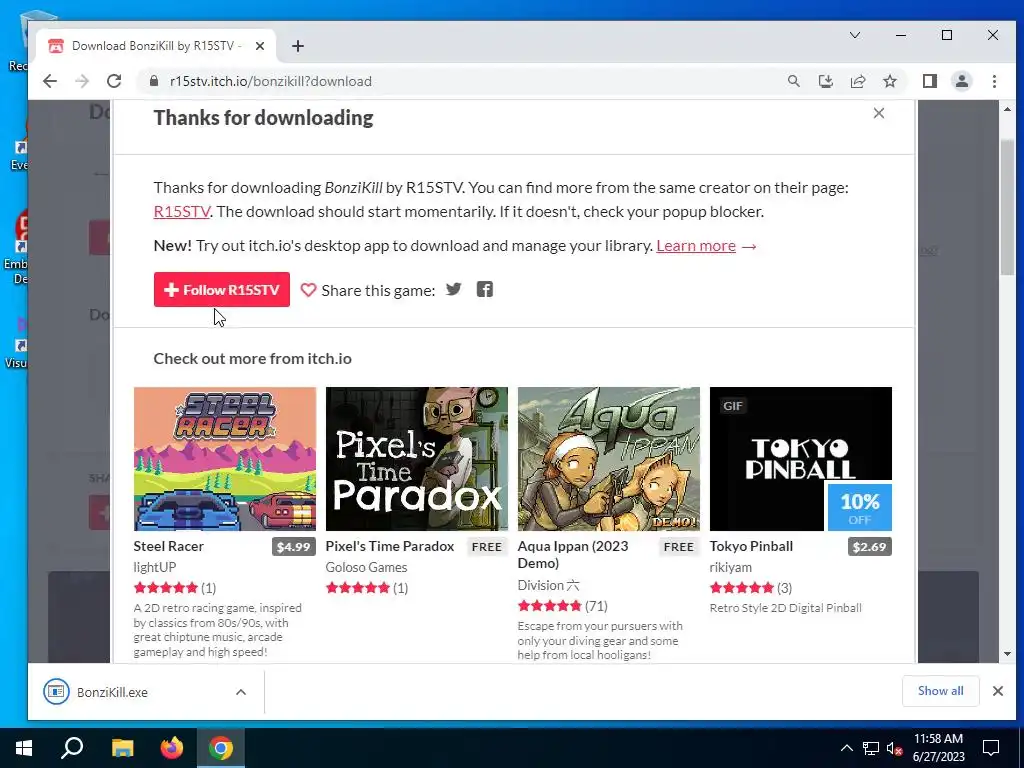Open the Windows Start menu

(x=24, y=748)
